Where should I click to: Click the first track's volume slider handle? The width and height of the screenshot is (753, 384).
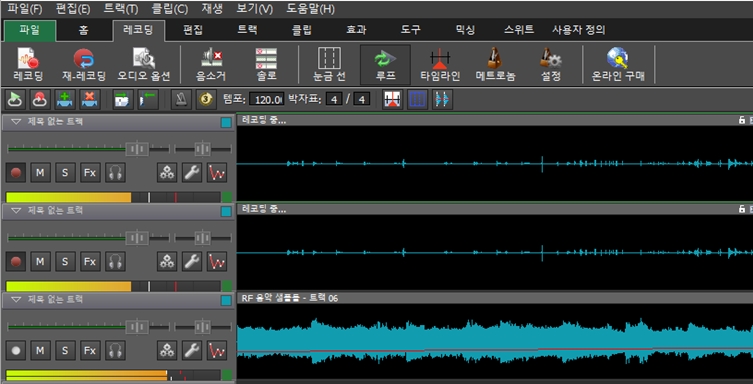tap(137, 149)
